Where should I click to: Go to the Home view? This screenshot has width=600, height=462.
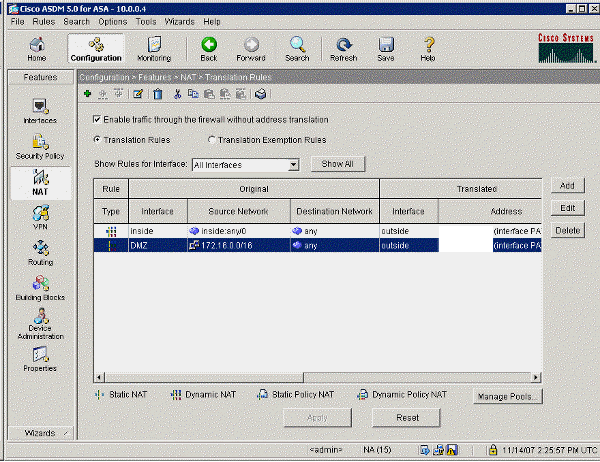37,49
